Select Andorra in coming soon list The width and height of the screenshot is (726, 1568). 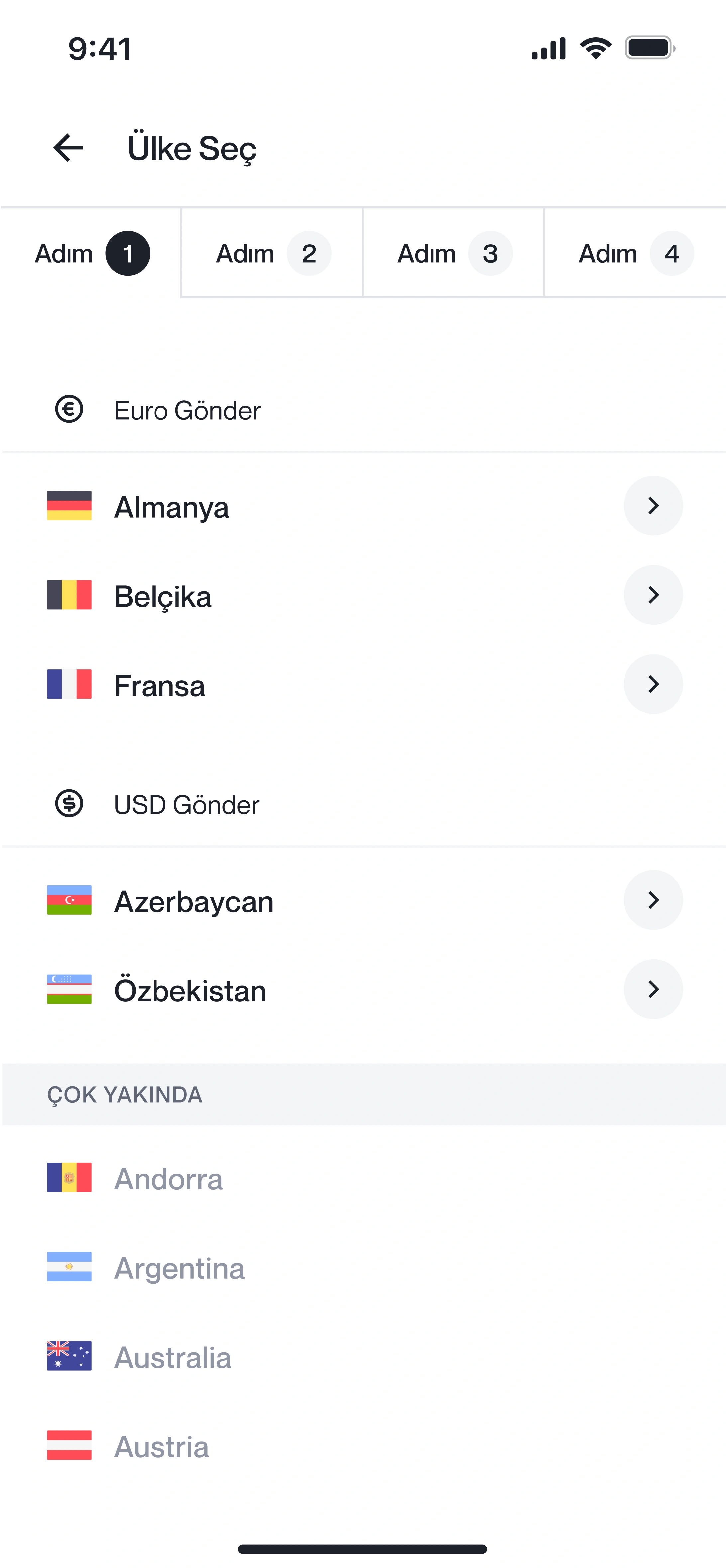(x=169, y=1179)
